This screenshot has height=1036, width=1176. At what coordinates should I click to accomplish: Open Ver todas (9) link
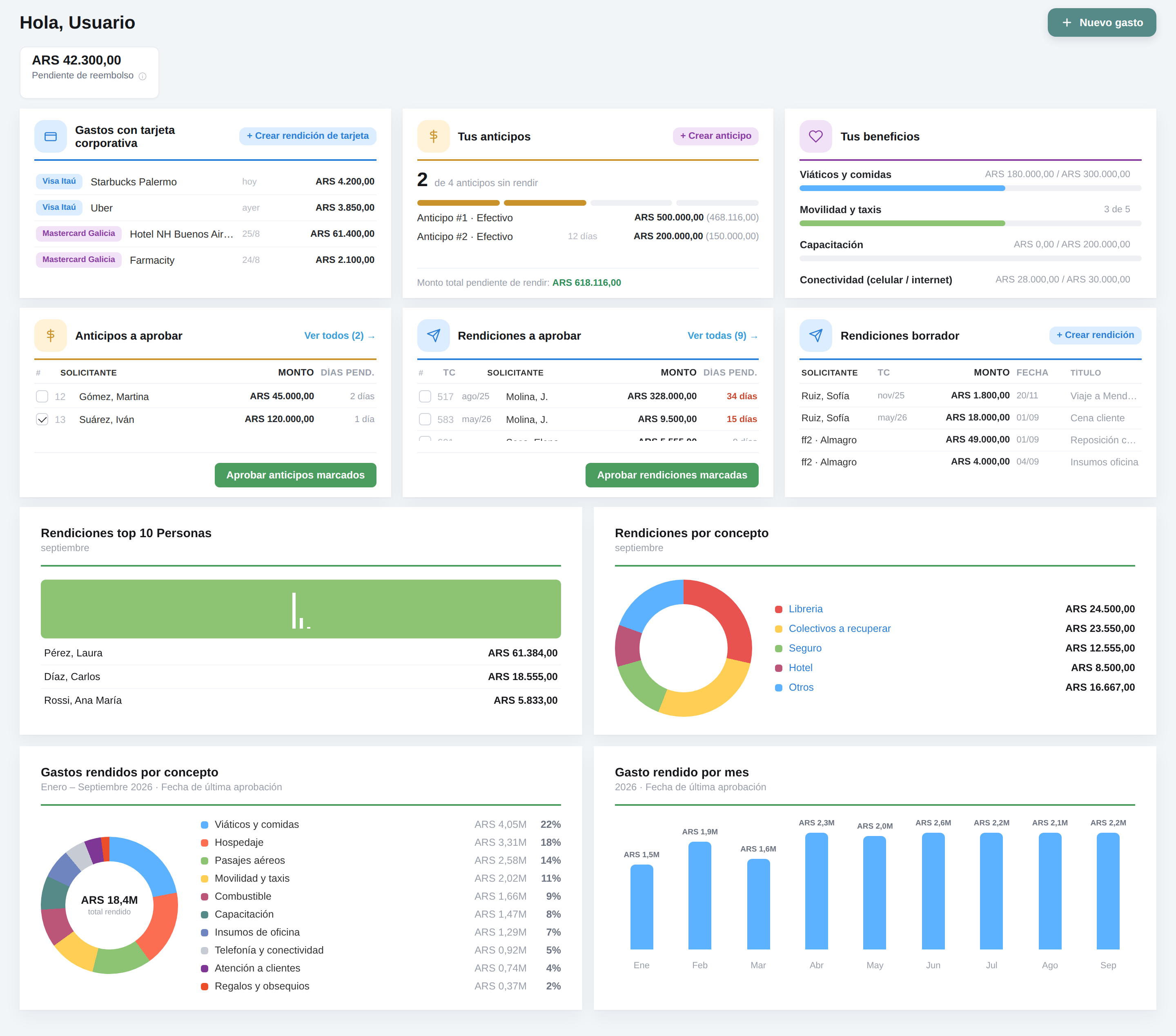723,336
